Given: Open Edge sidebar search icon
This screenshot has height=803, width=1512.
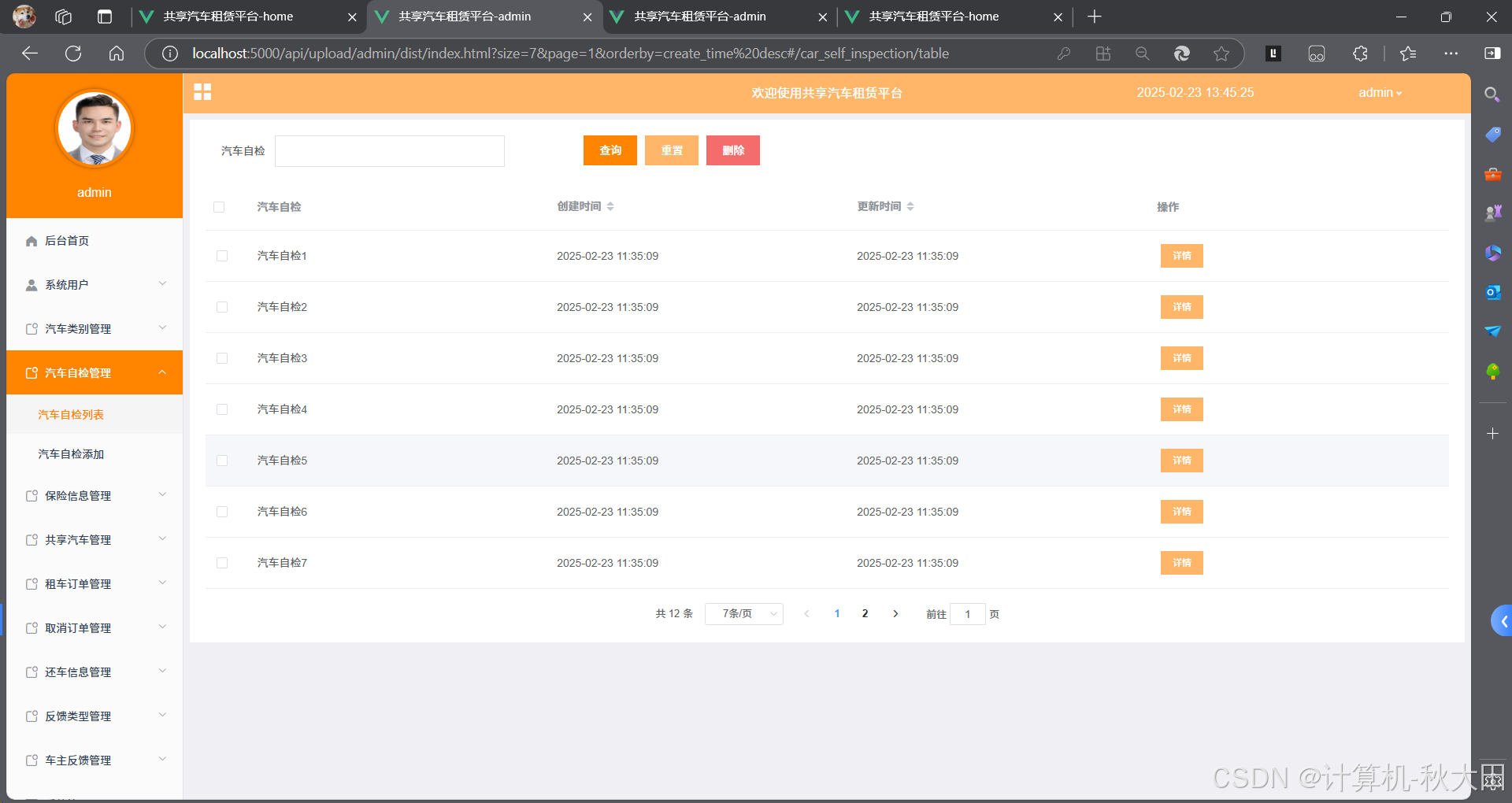Looking at the screenshot, I should click(x=1492, y=94).
